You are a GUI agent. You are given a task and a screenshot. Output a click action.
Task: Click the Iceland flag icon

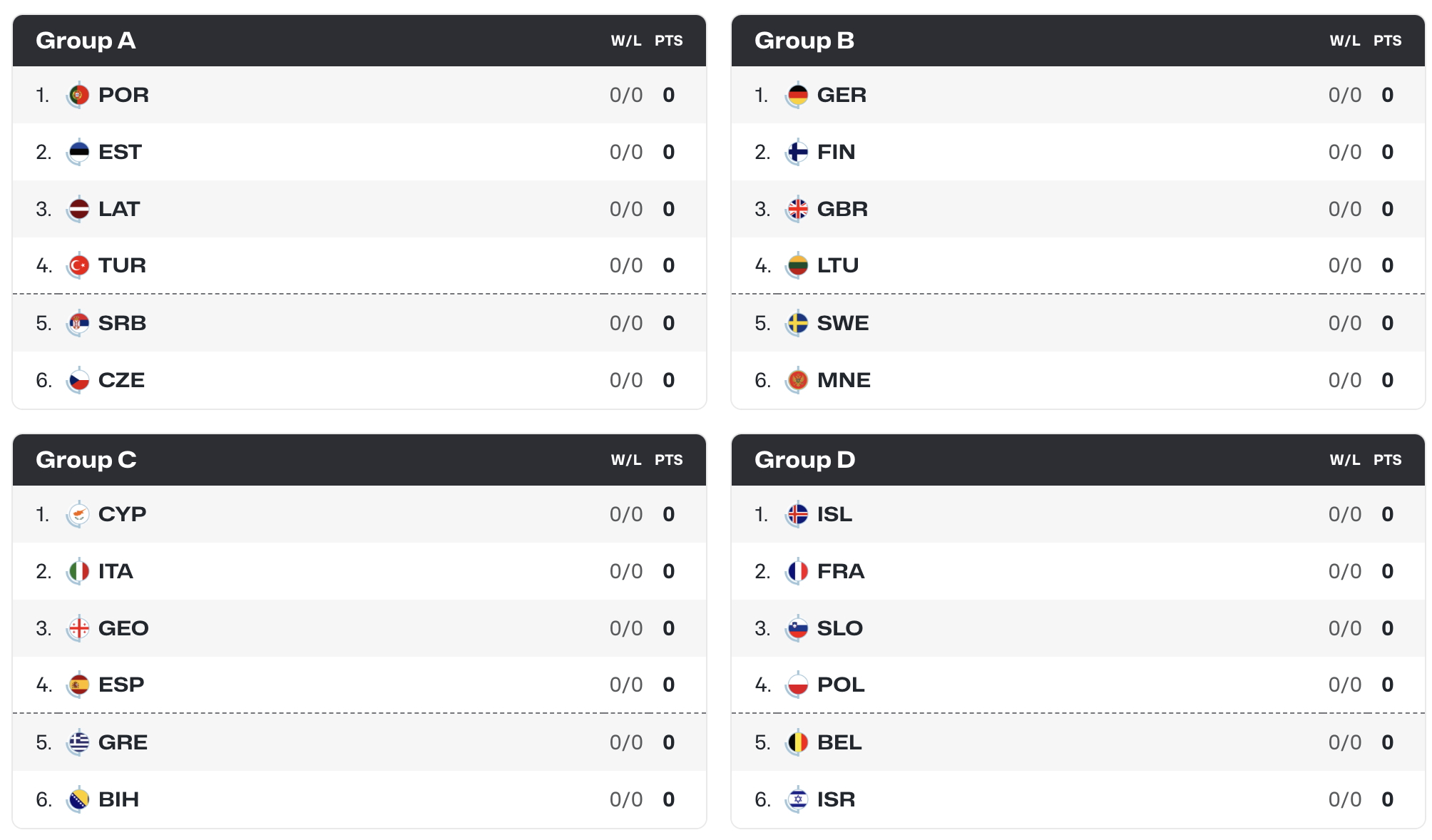click(797, 514)
